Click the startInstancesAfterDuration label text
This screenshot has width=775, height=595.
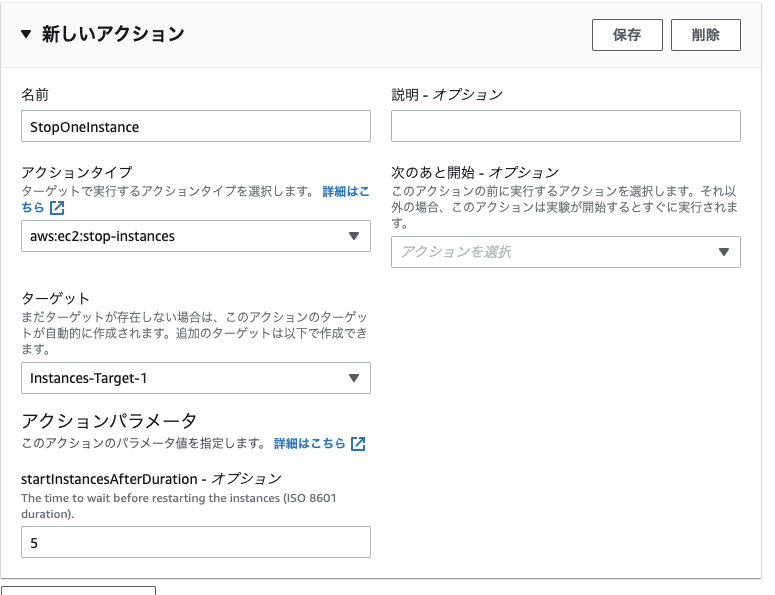(x=109, y=479)
